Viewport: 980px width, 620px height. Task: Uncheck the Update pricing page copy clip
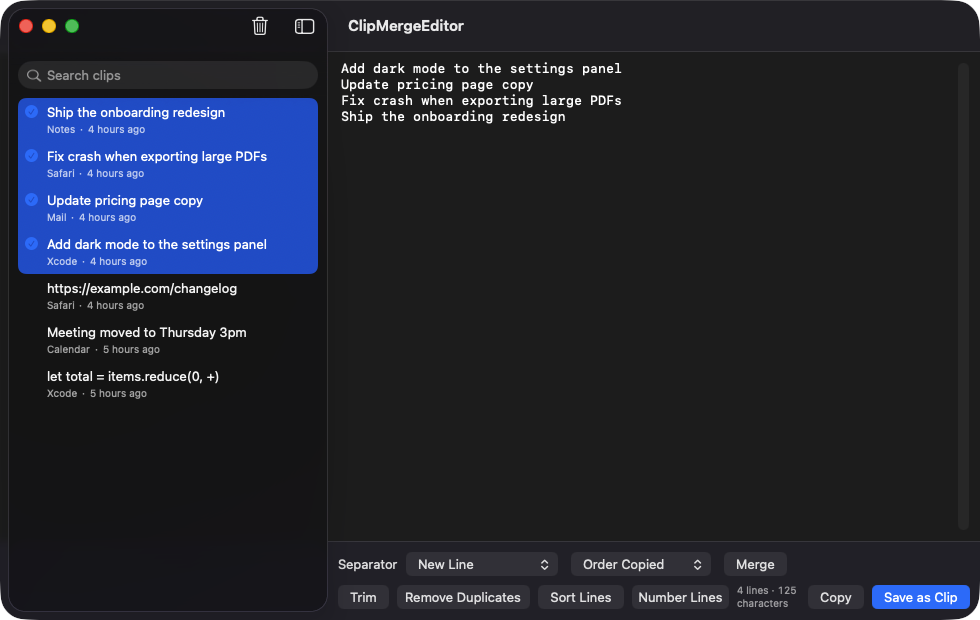tap(31, 200)
